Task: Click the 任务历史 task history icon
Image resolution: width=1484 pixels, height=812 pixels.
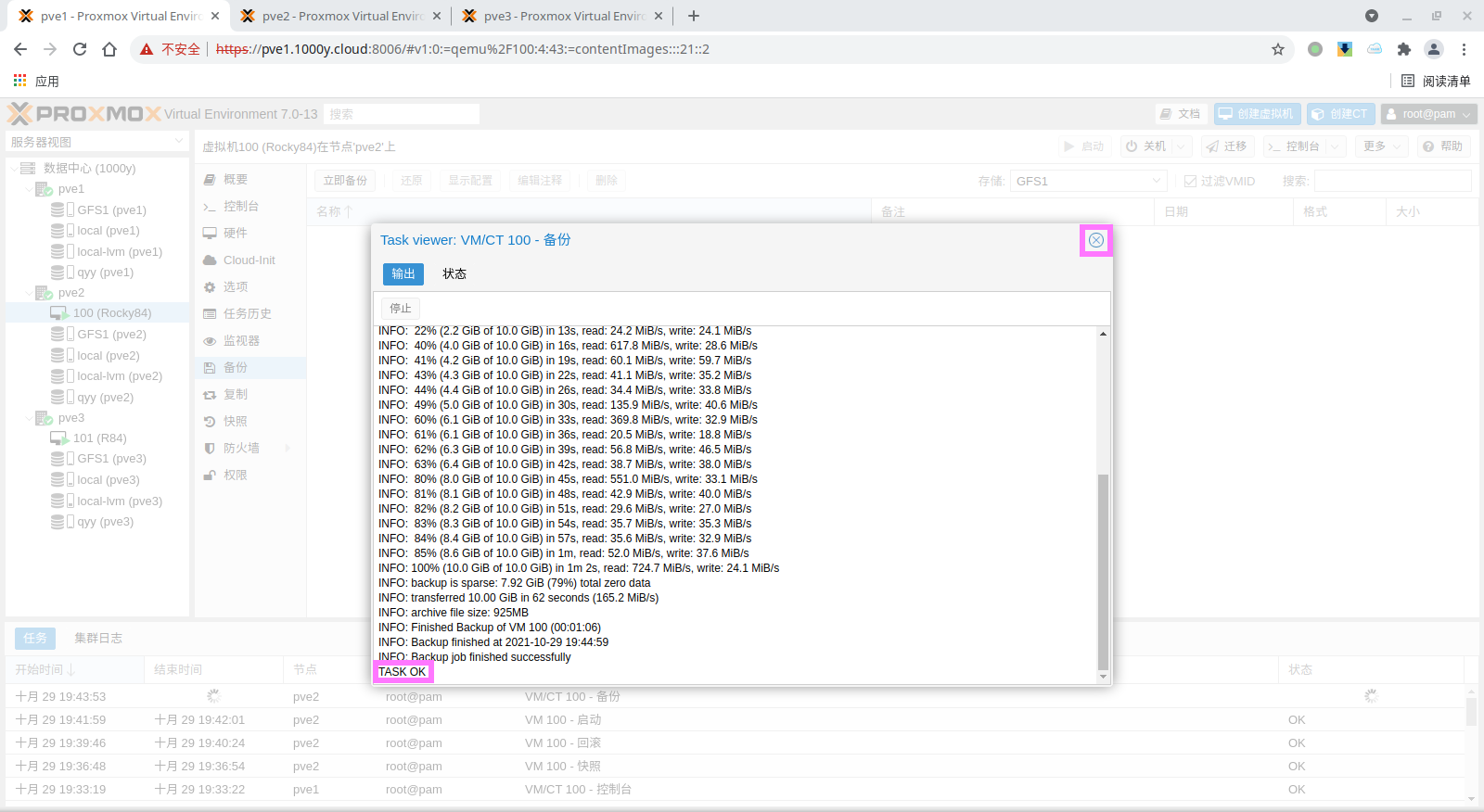Action: [210, 314]
